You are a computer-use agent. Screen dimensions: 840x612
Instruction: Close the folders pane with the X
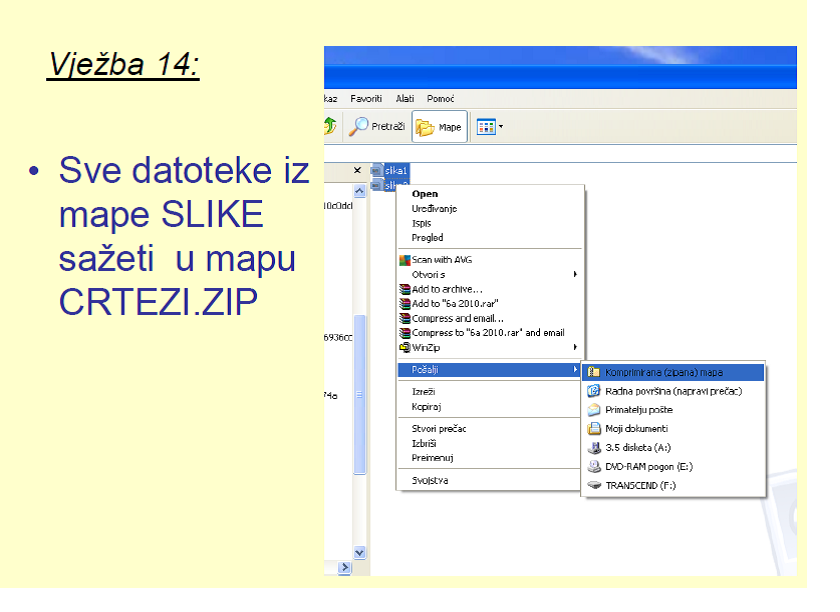pos(357,169)
